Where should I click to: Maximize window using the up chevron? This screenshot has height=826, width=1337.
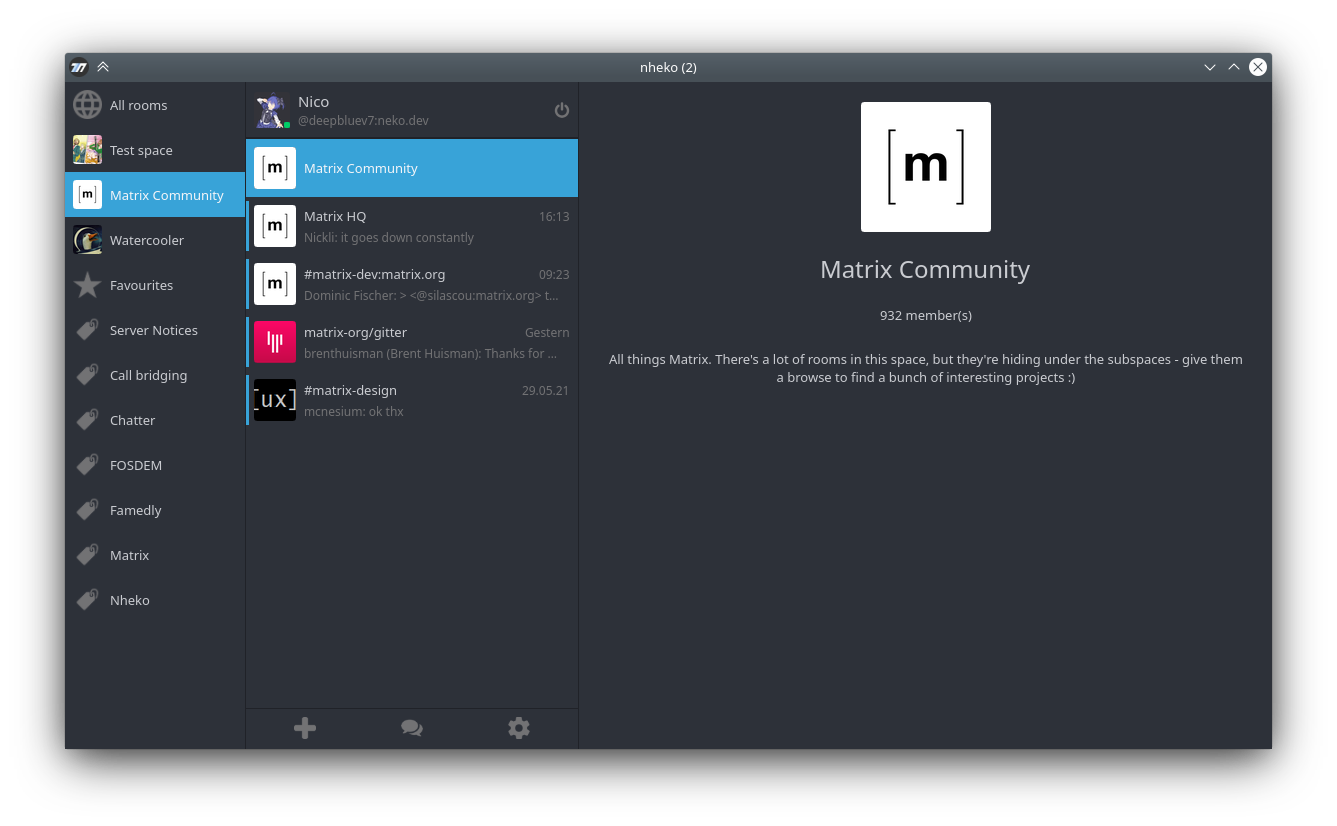point(1234,67)
